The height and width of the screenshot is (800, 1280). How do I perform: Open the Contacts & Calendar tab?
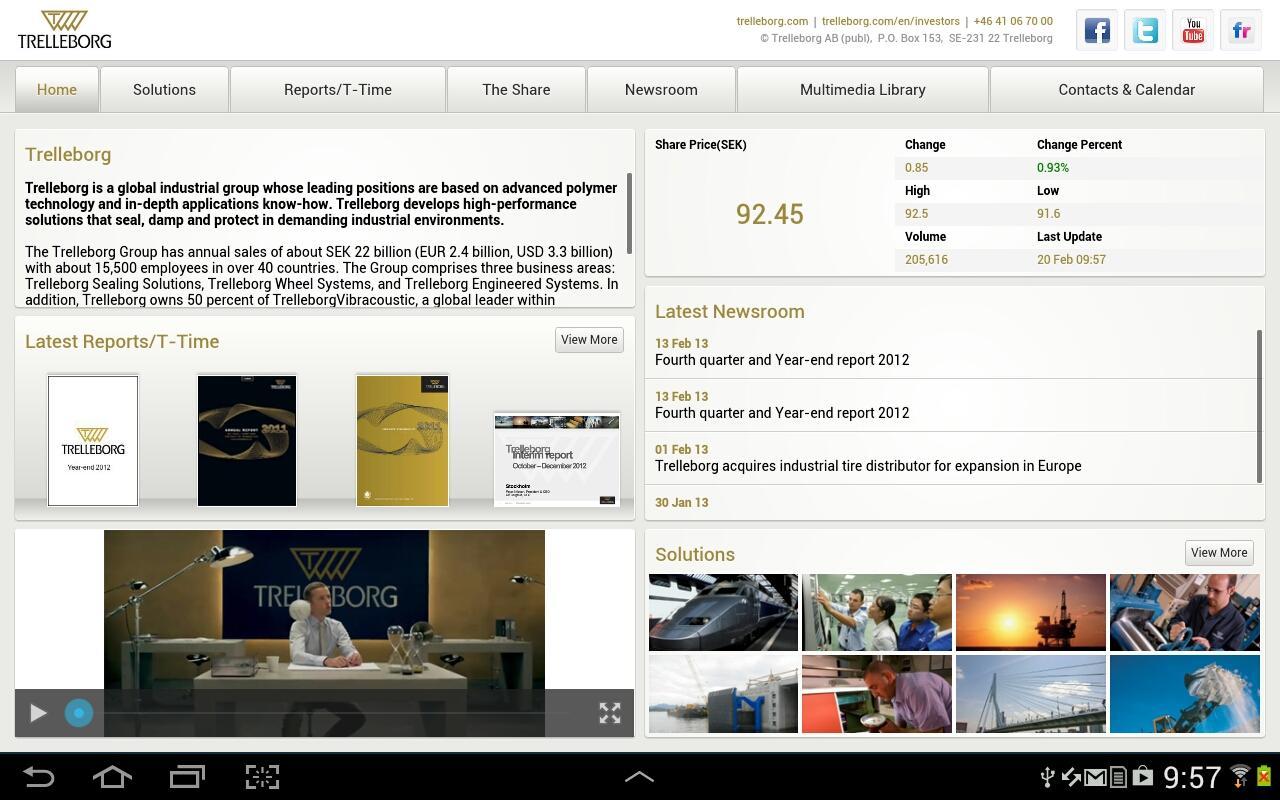point(1127,89)
